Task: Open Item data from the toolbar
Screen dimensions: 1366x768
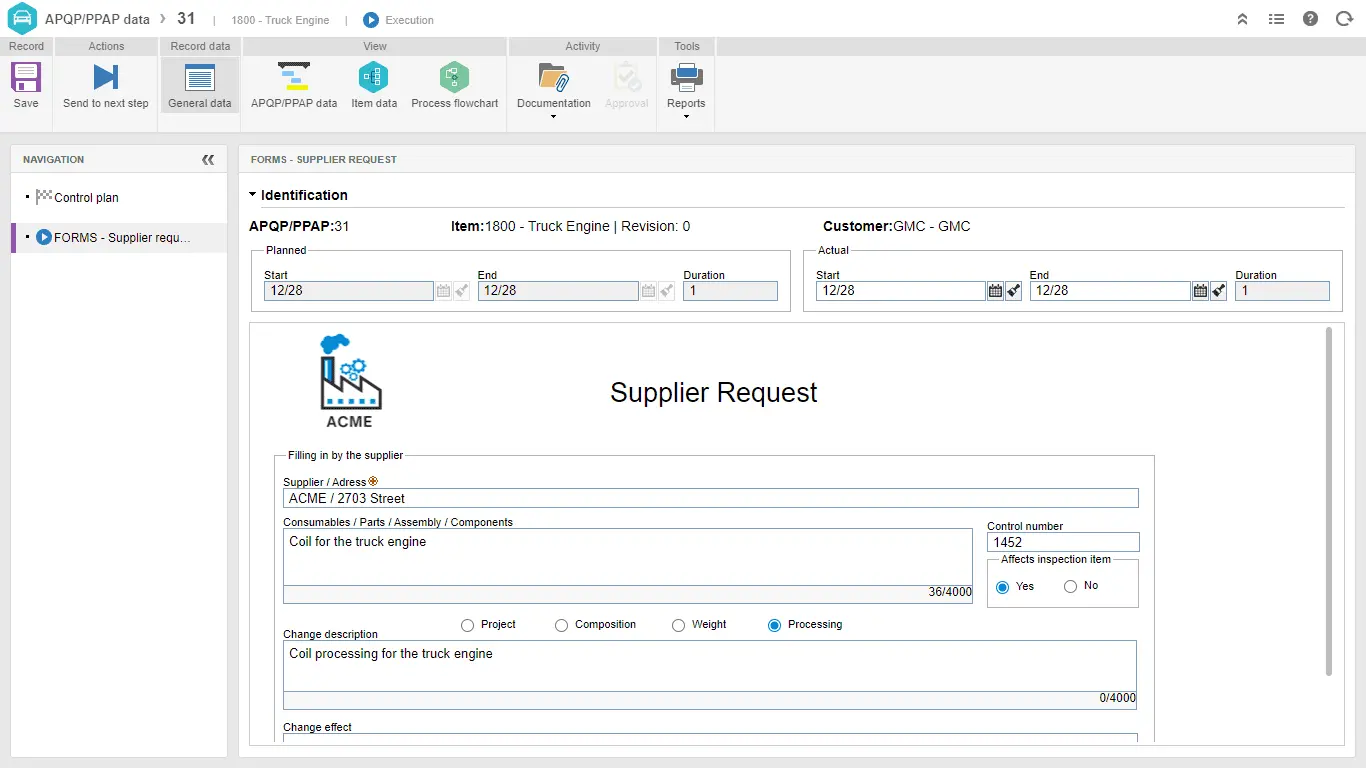Action: click(374, 78)
